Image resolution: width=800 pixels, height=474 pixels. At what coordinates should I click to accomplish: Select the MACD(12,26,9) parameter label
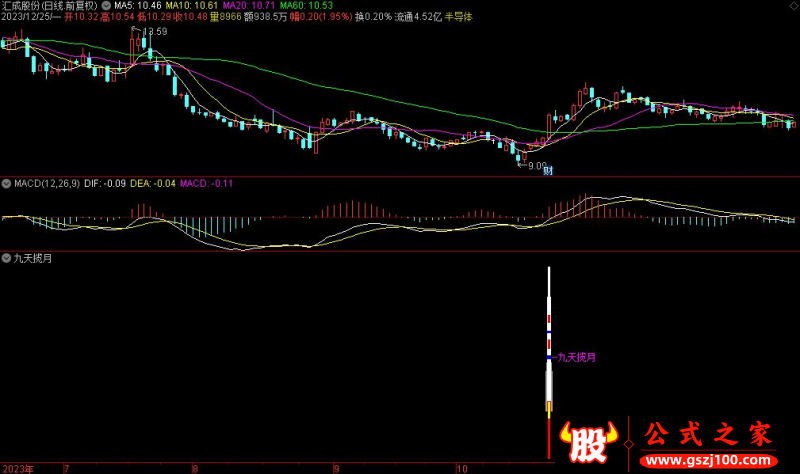coord(47,183)
